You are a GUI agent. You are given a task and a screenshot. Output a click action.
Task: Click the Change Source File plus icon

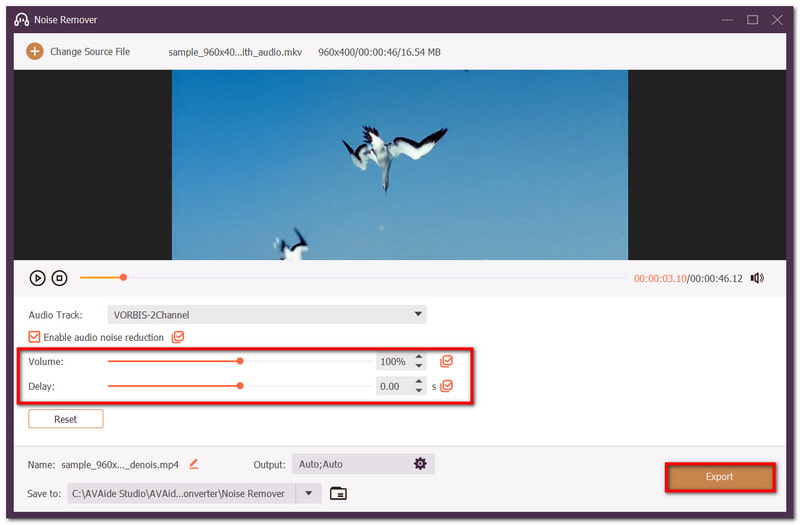click(35, 52)
